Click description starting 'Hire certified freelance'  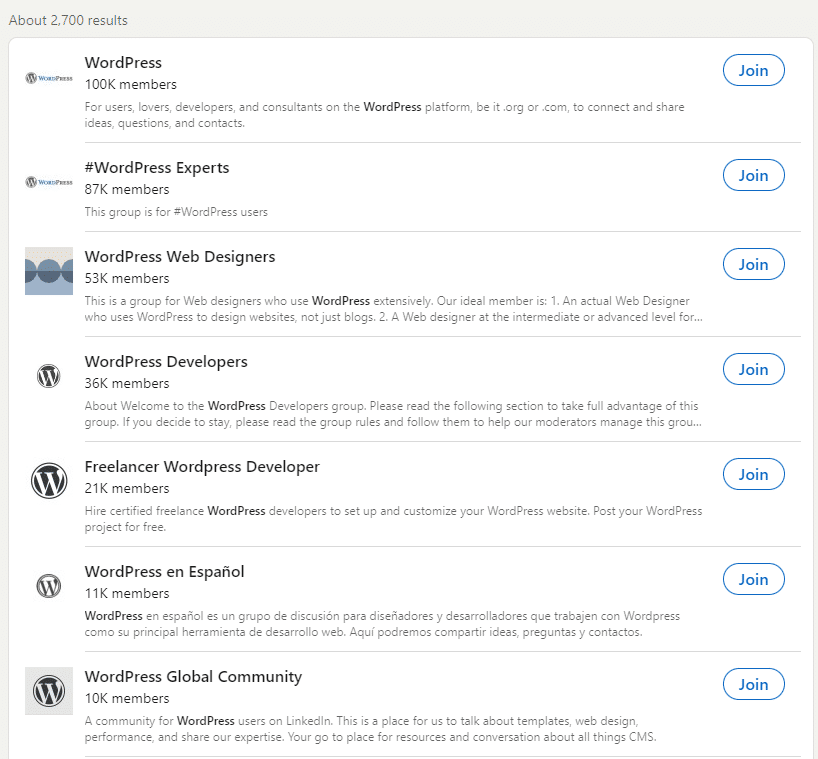pos(393,519)
